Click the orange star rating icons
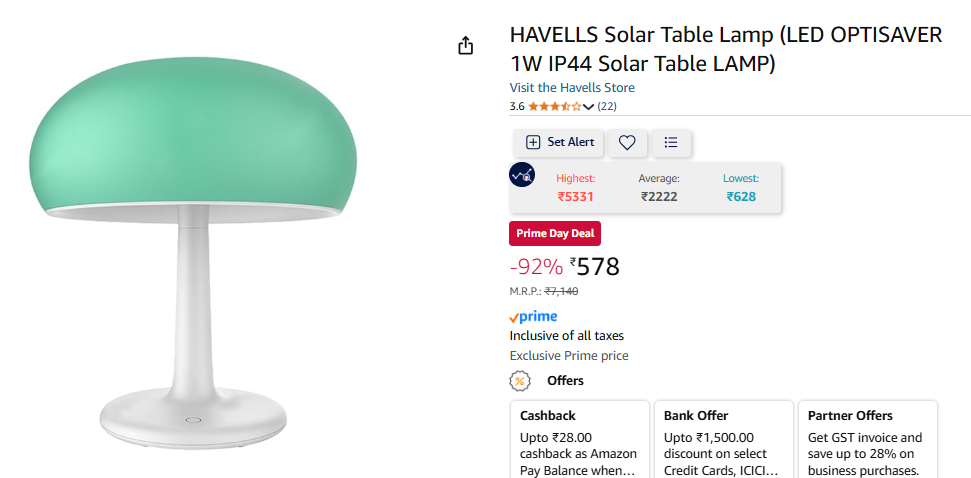Viewport: 971px width, 478px height. click(554, 107)
